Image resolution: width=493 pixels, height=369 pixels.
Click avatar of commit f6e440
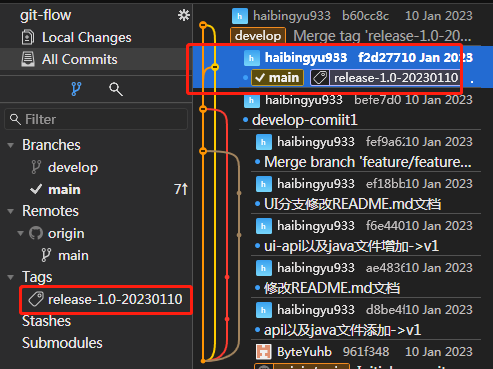263,226
